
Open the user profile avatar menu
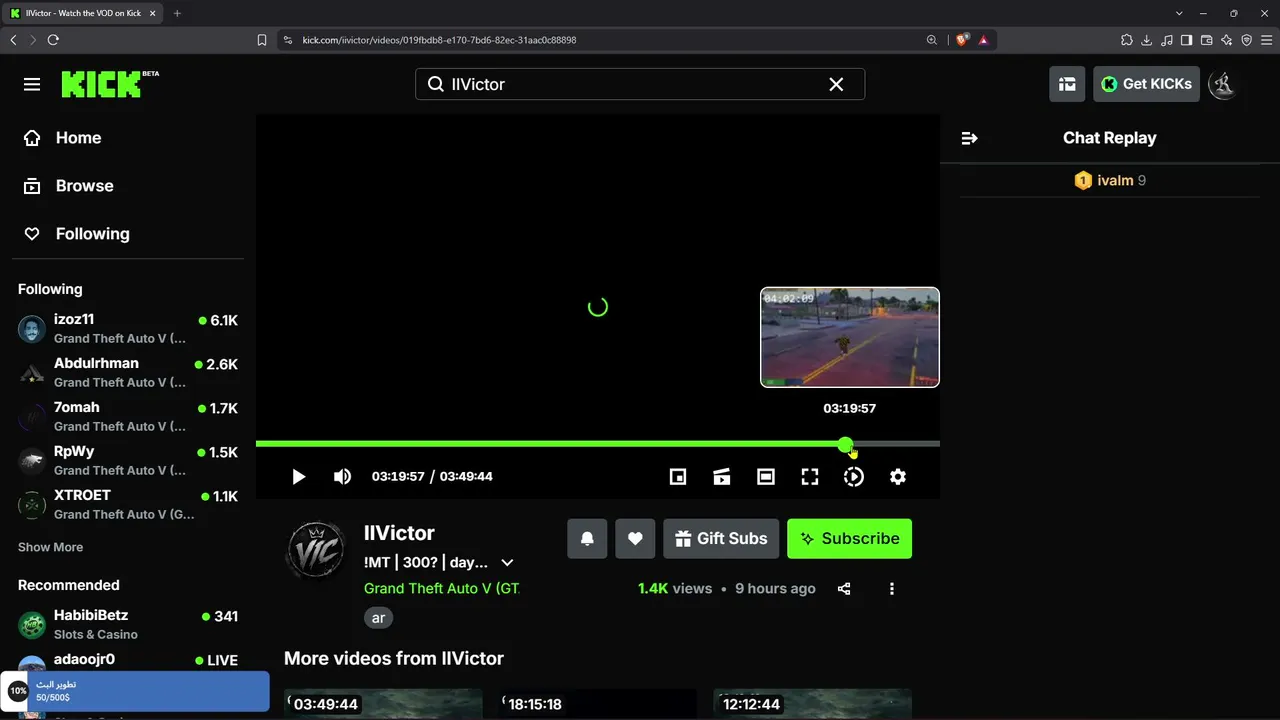(1223, 84)
